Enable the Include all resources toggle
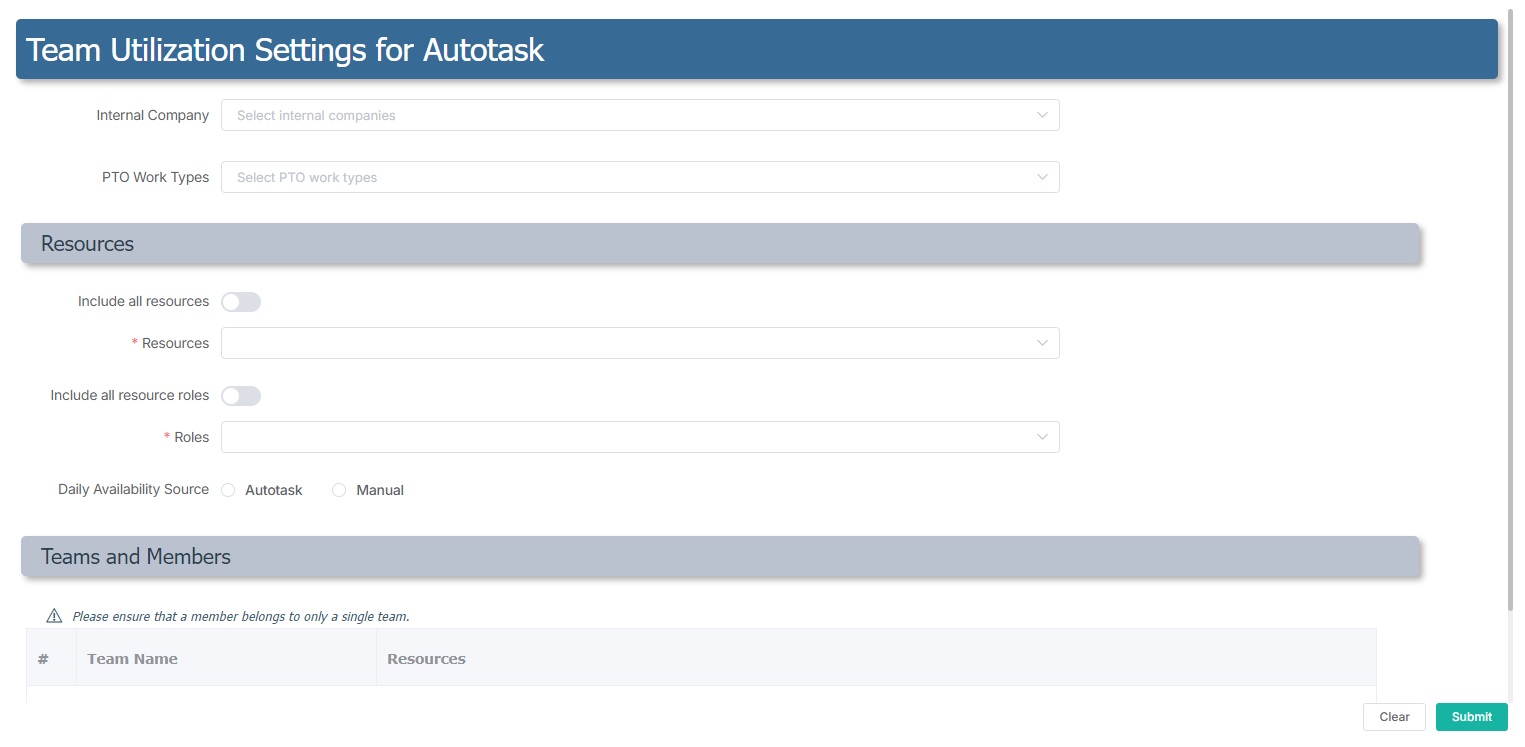1525x747 pixels. (241, 301)
